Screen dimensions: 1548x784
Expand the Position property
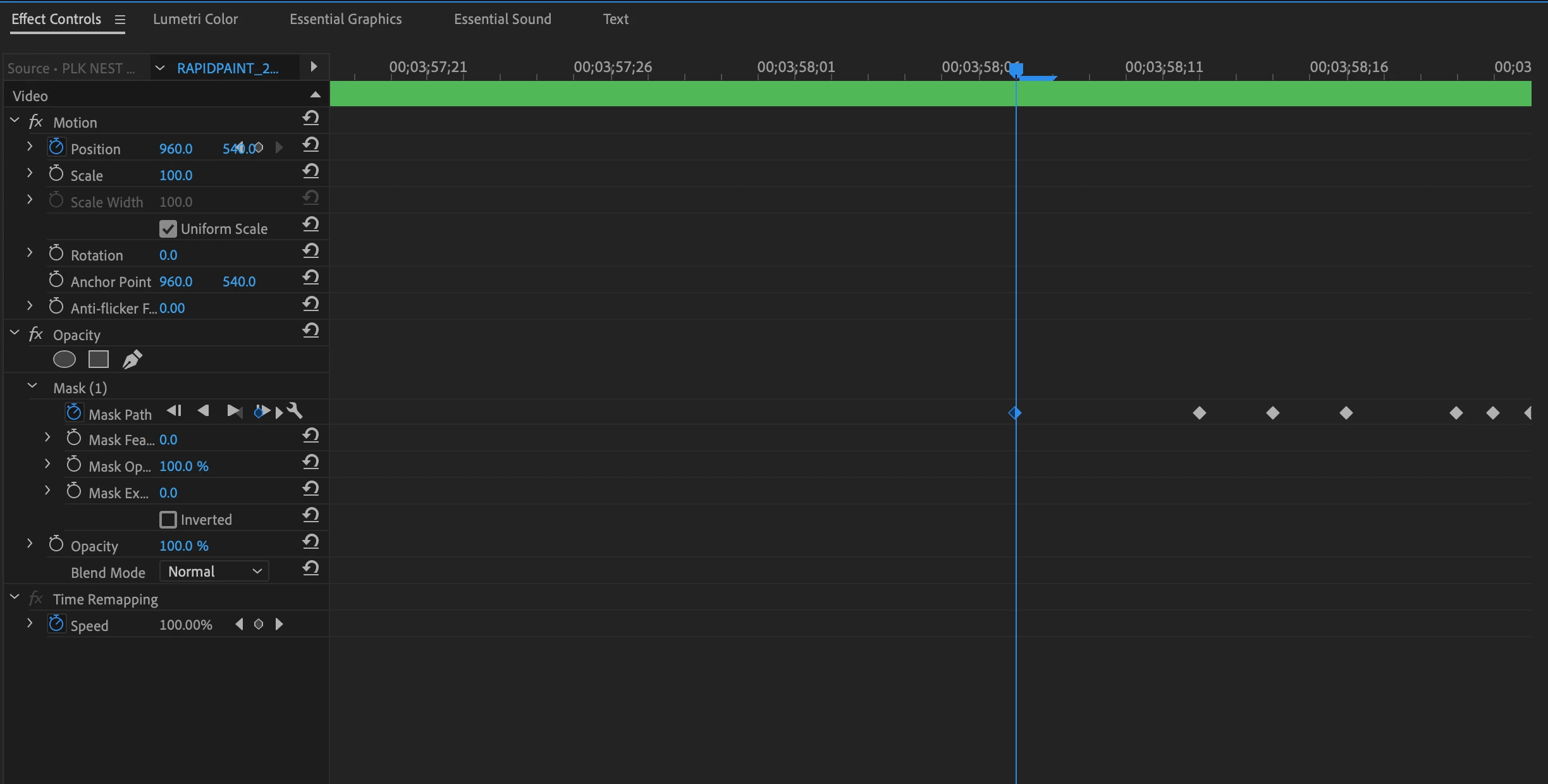coord(30,146)
